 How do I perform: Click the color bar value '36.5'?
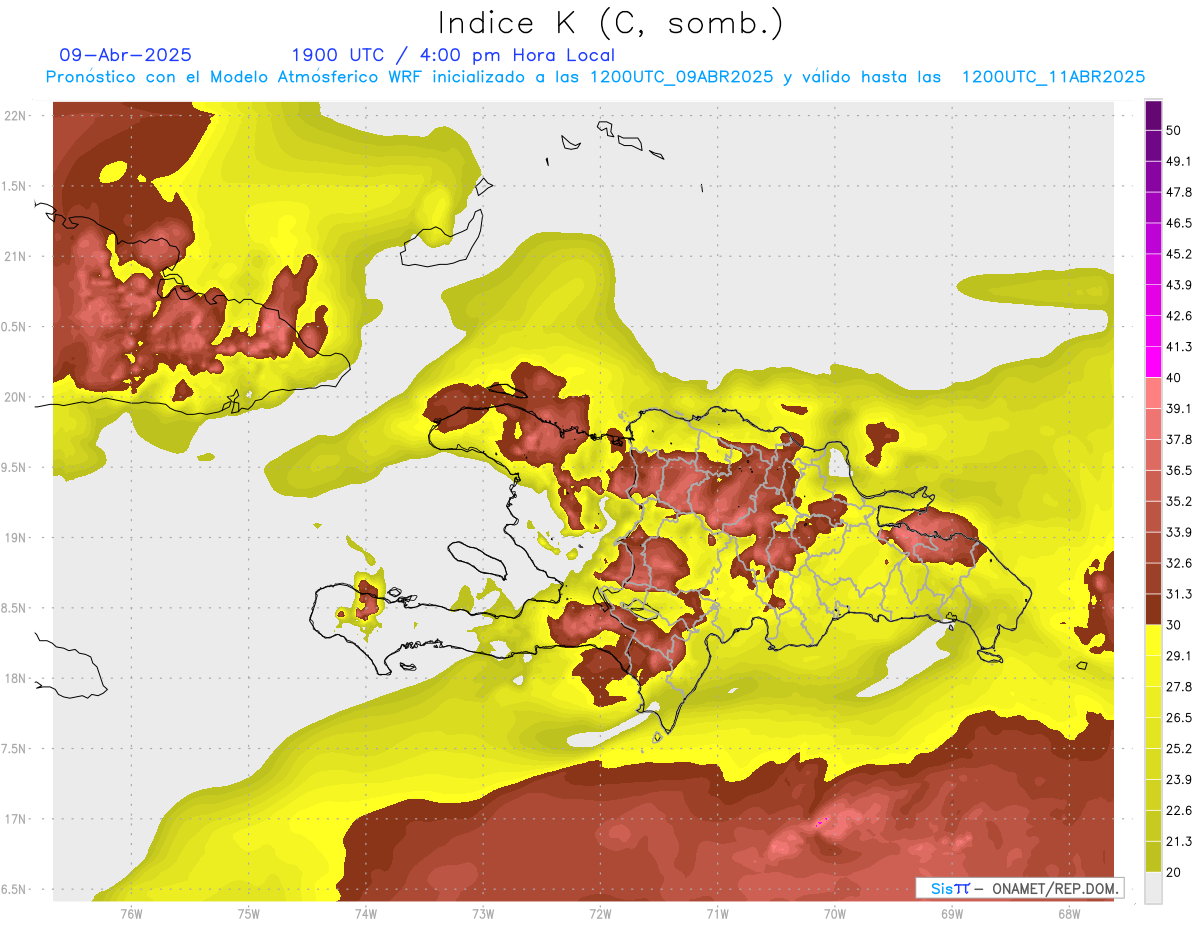coord(1178,470)
